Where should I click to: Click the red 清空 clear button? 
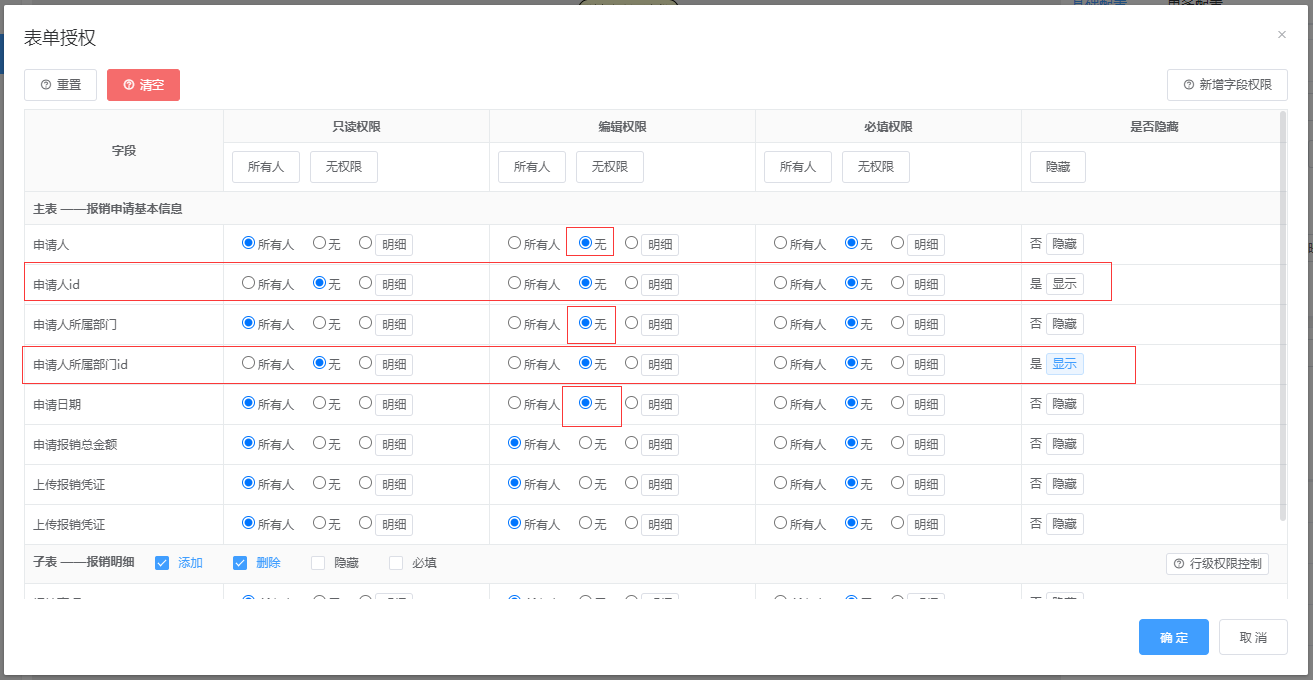click(x=143, y=85)
